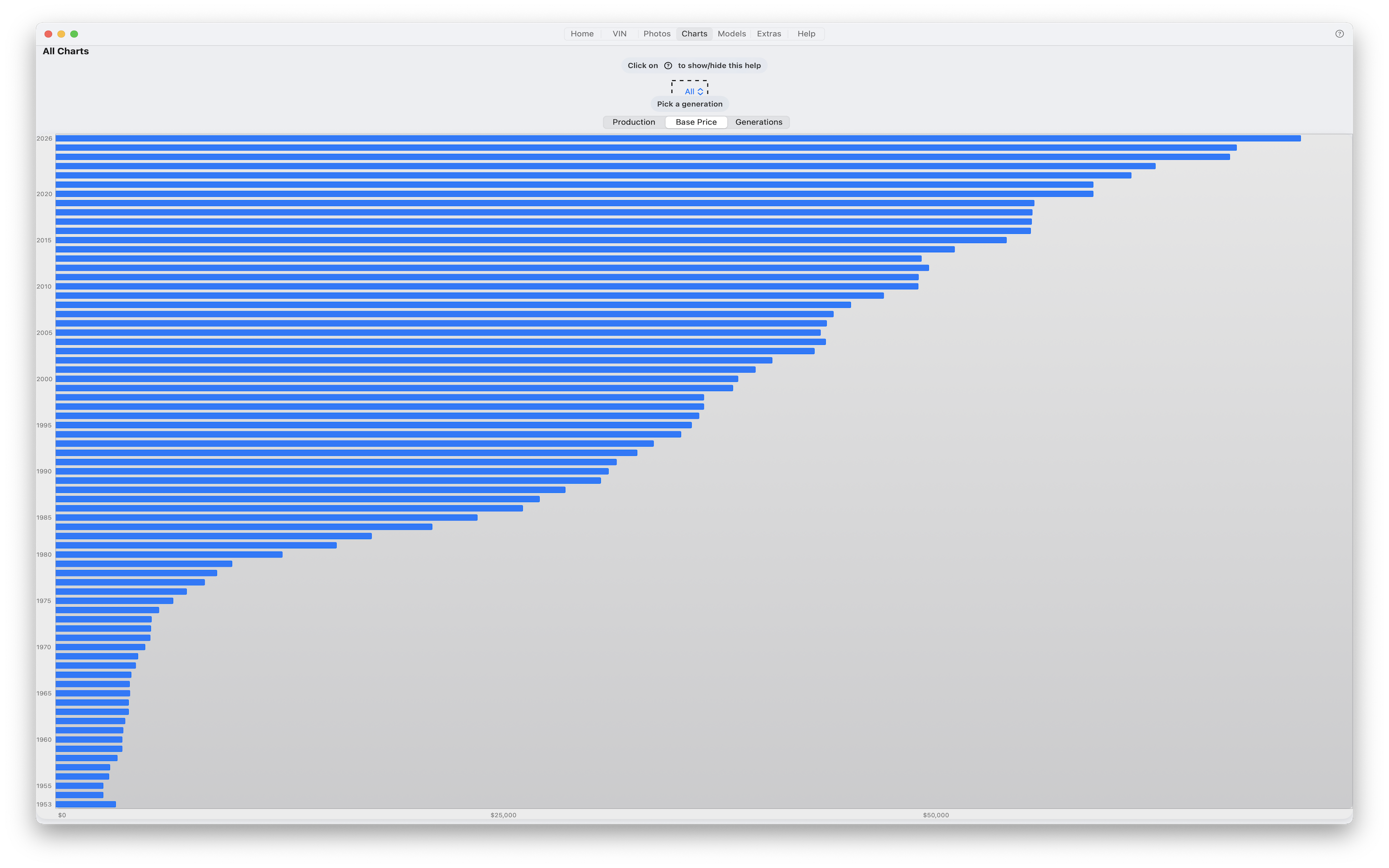Viewport: 1389px width, 868px height.
Task: Click the green fullscreen window button
Action: [x=74, y=34]
